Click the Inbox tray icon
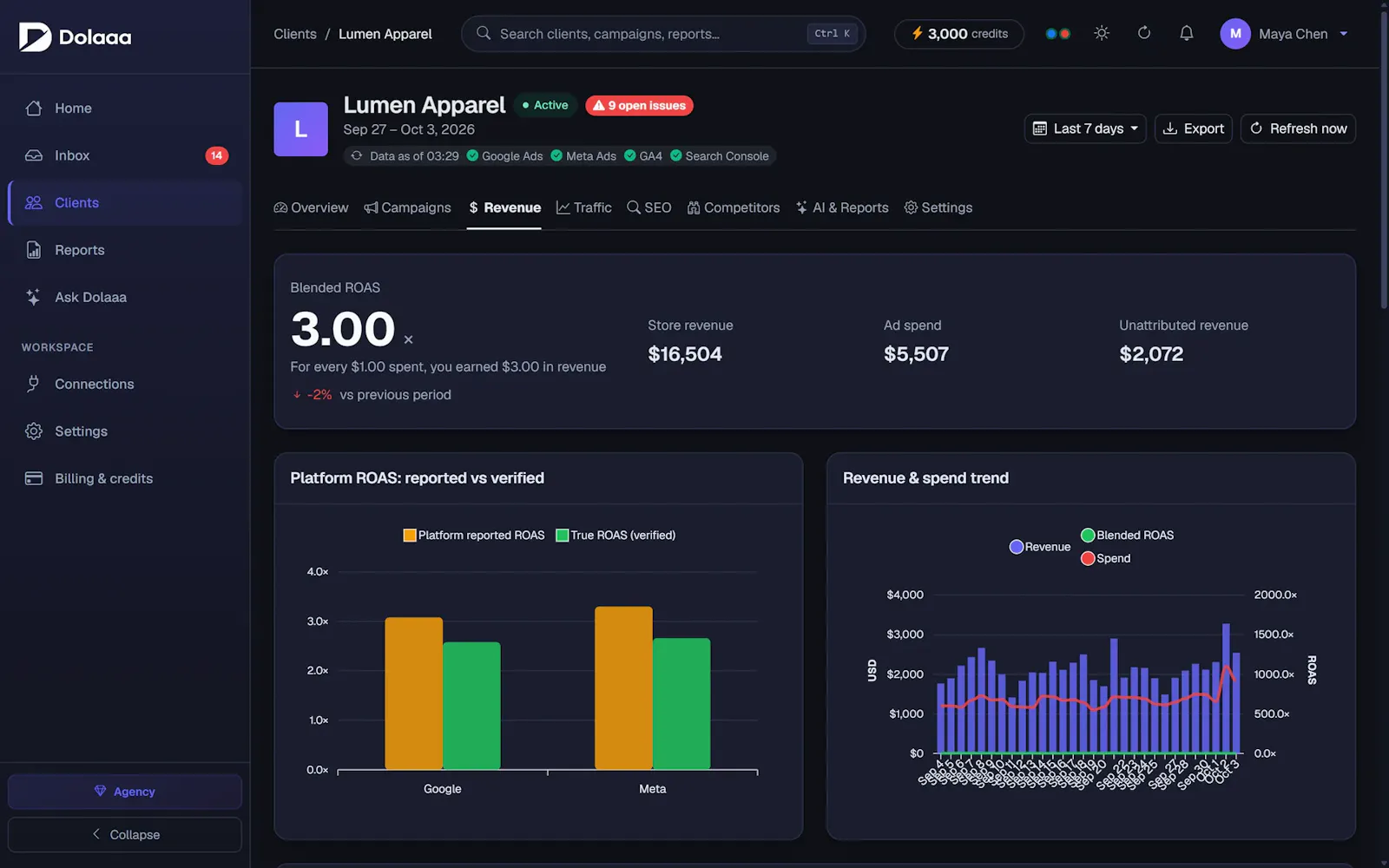The width and height of the screenshot is (1389, 868). [34, 155]
